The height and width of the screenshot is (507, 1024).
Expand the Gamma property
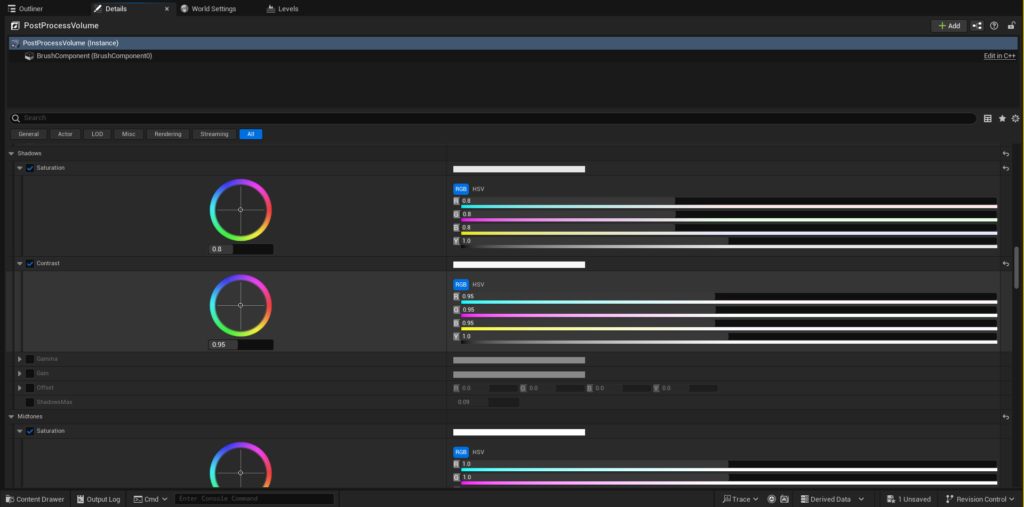click(x=20, y=359)
